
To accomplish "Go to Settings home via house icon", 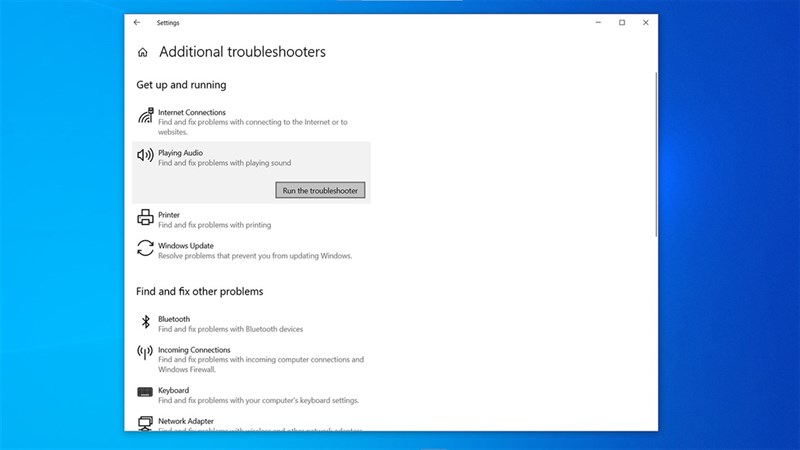I will (143, 52).
